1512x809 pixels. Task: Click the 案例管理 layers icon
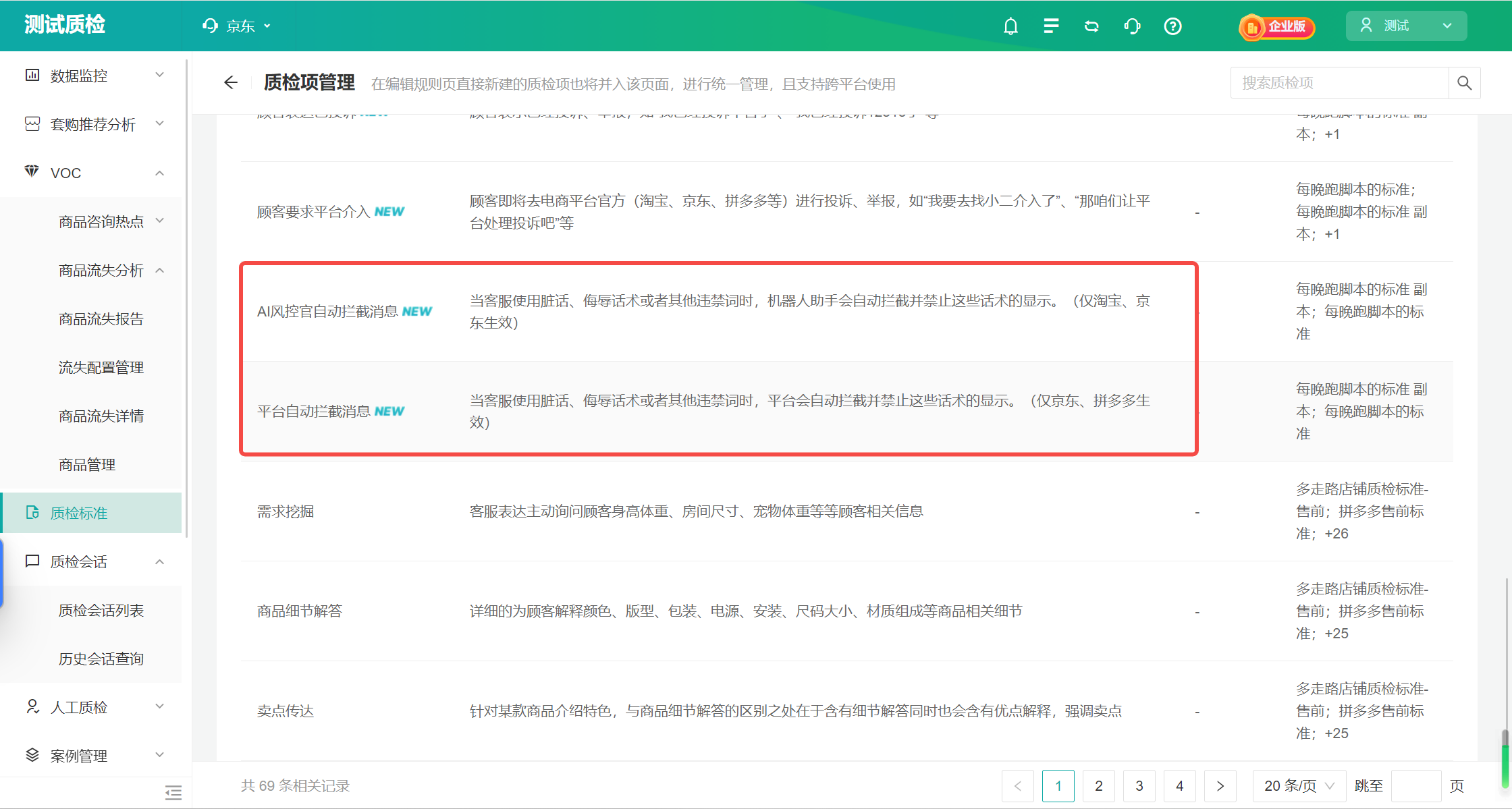[32, 755]
